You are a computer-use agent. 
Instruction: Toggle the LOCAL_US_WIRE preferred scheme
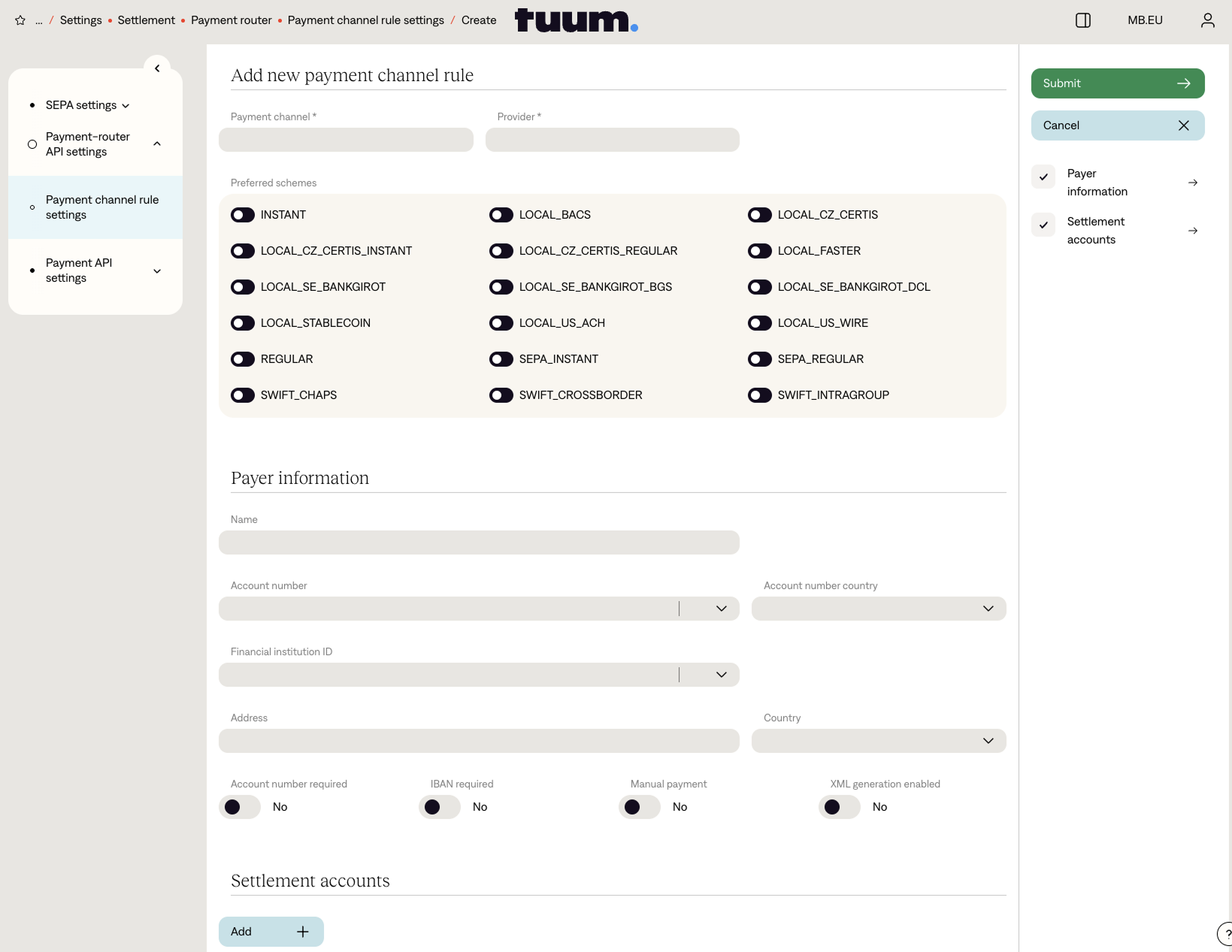pyautogui.click(x=760, y=323)
